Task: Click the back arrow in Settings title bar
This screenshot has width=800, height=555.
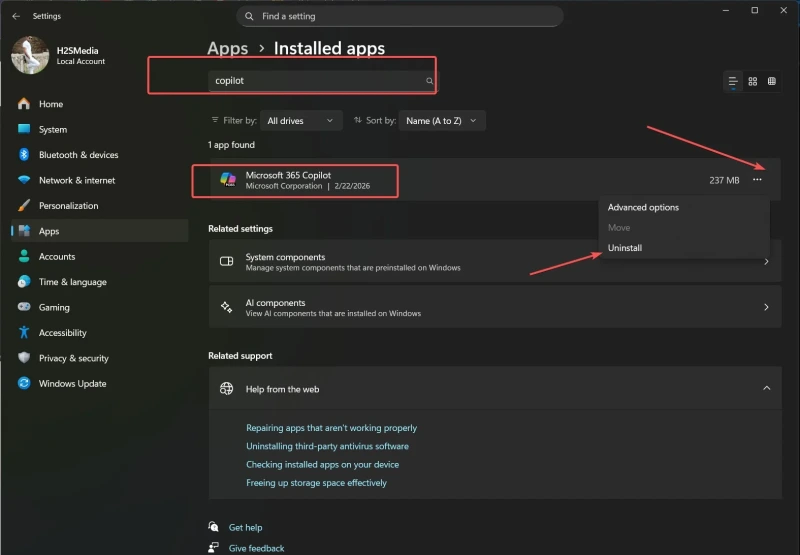Action: click(x=15, y=16)
